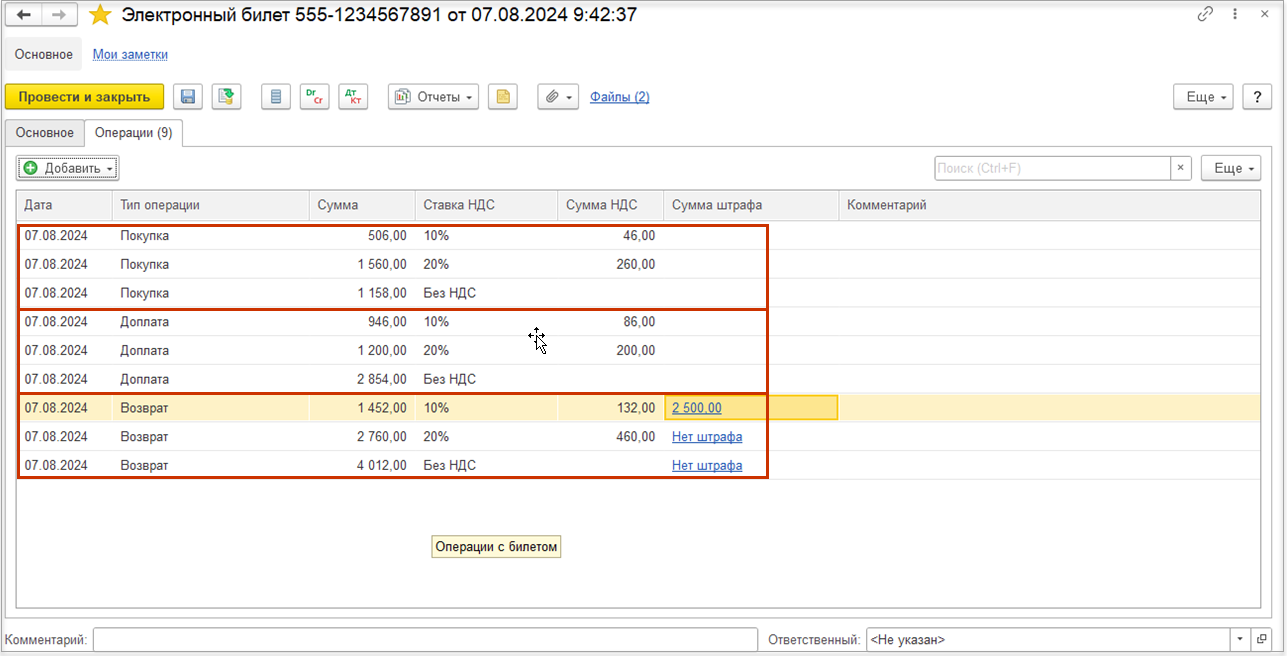Open the Добавить dropdown menu

(x=68, y=168)
